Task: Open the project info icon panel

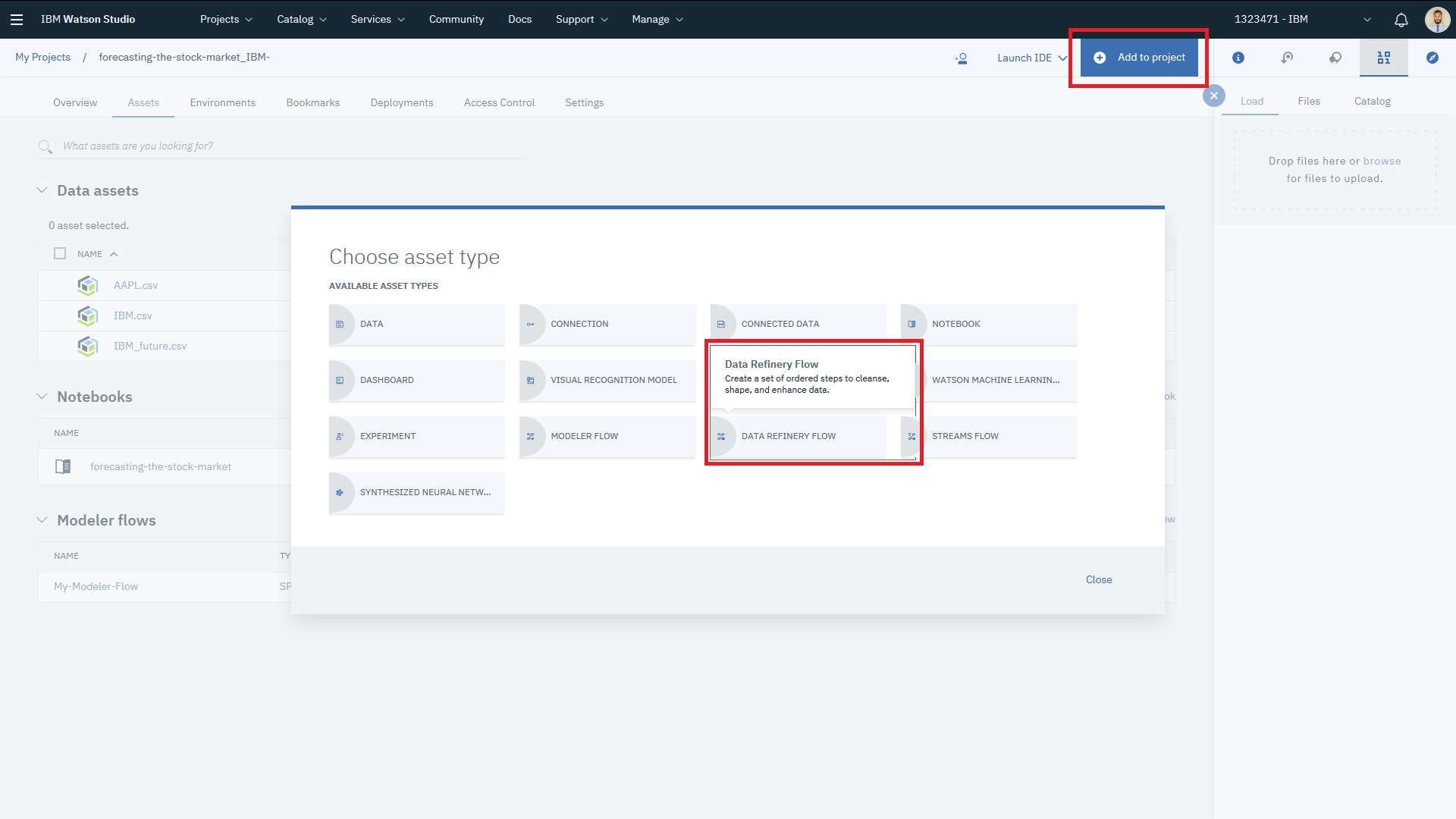Action: (1238, 58)
